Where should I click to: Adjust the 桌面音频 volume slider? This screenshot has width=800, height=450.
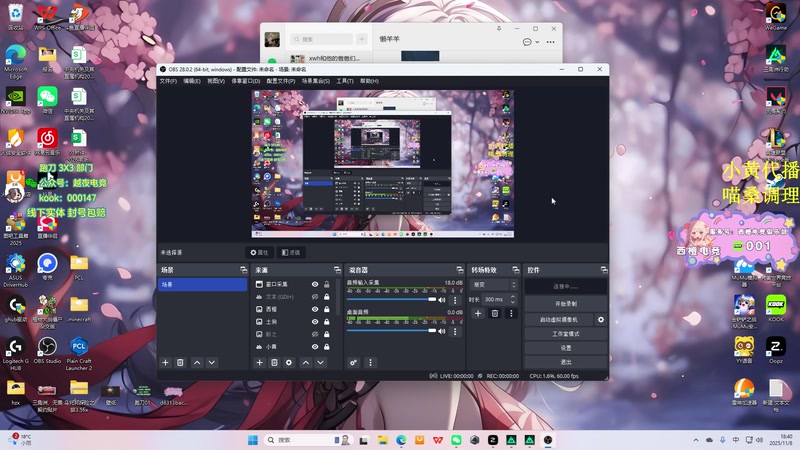pyautogui.click(x=391, y=331)
